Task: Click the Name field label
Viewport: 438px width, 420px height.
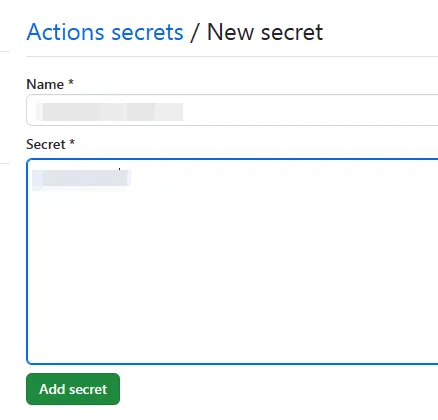Action: 45,84
